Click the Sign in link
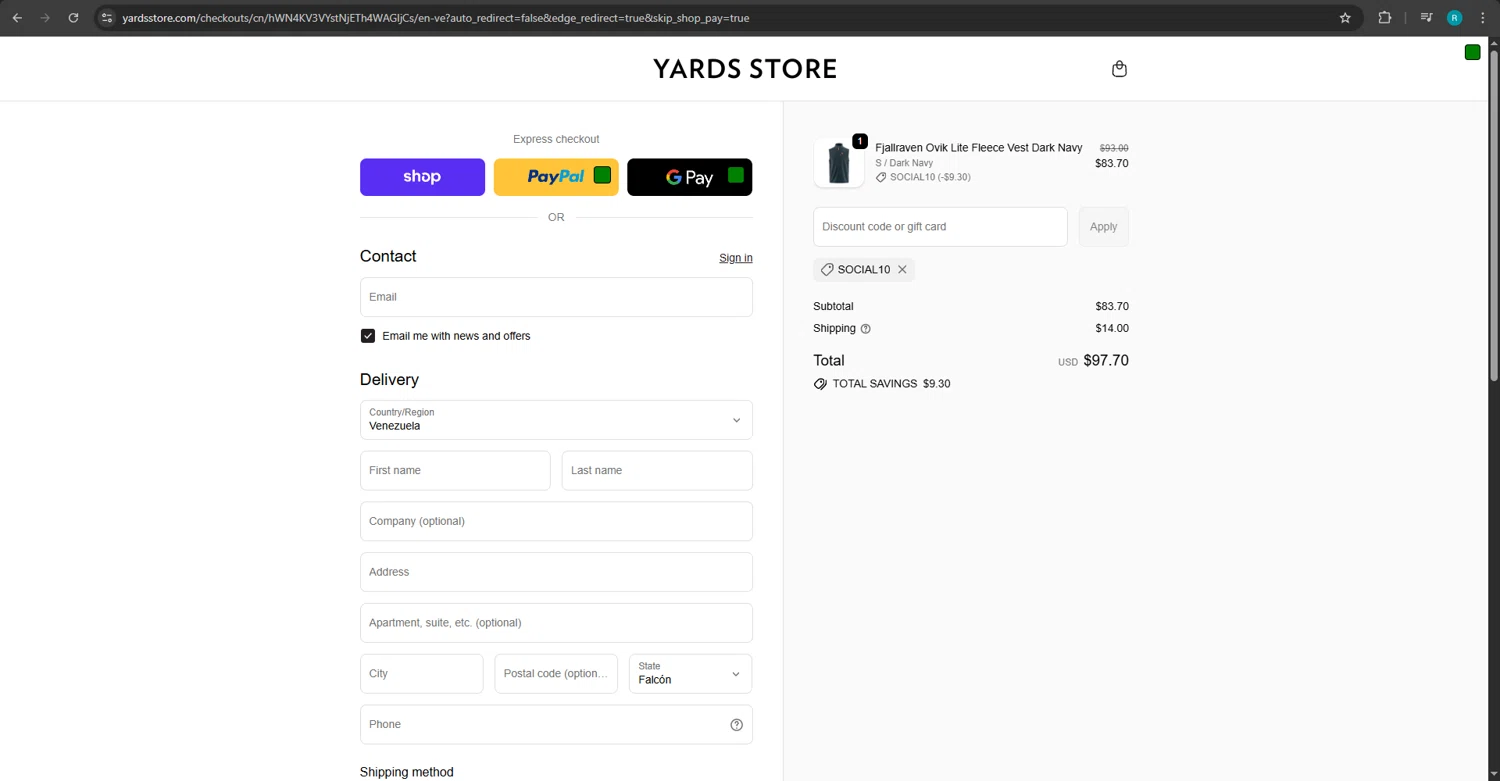This screenshot has width=1500, height=781. point(736,258)
